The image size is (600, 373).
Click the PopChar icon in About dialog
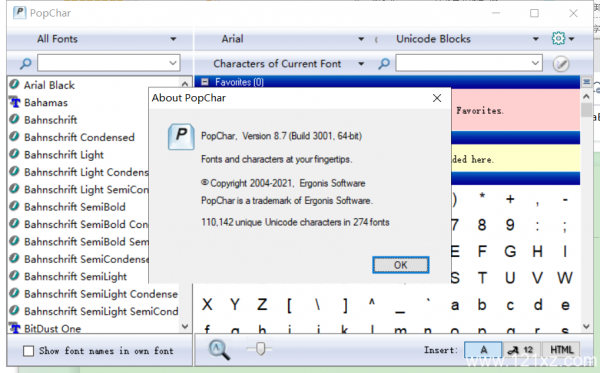coord(181,137)
